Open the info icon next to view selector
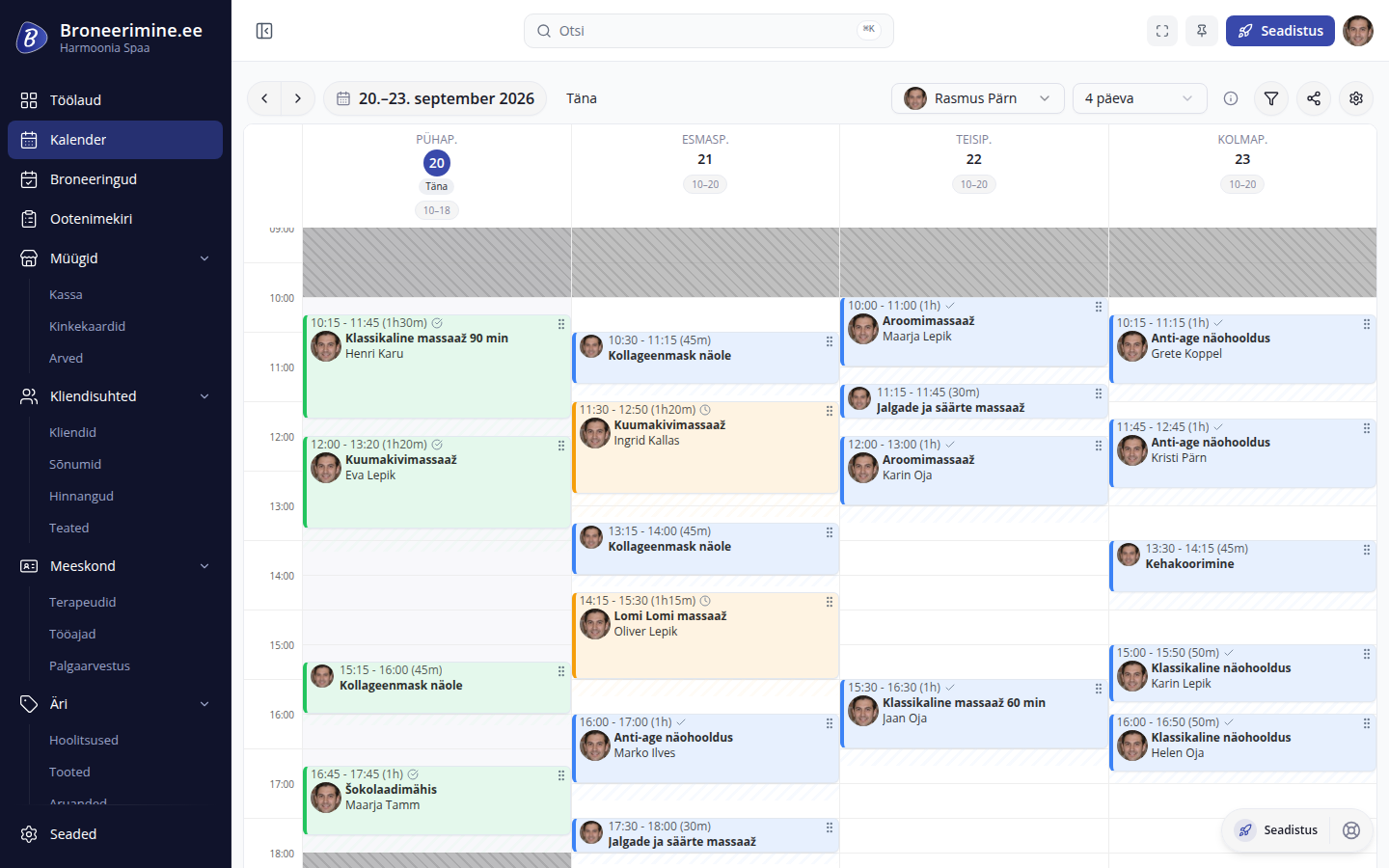Image resolution: width=1389 pixels, height=868 pixels. [1231, 98]
